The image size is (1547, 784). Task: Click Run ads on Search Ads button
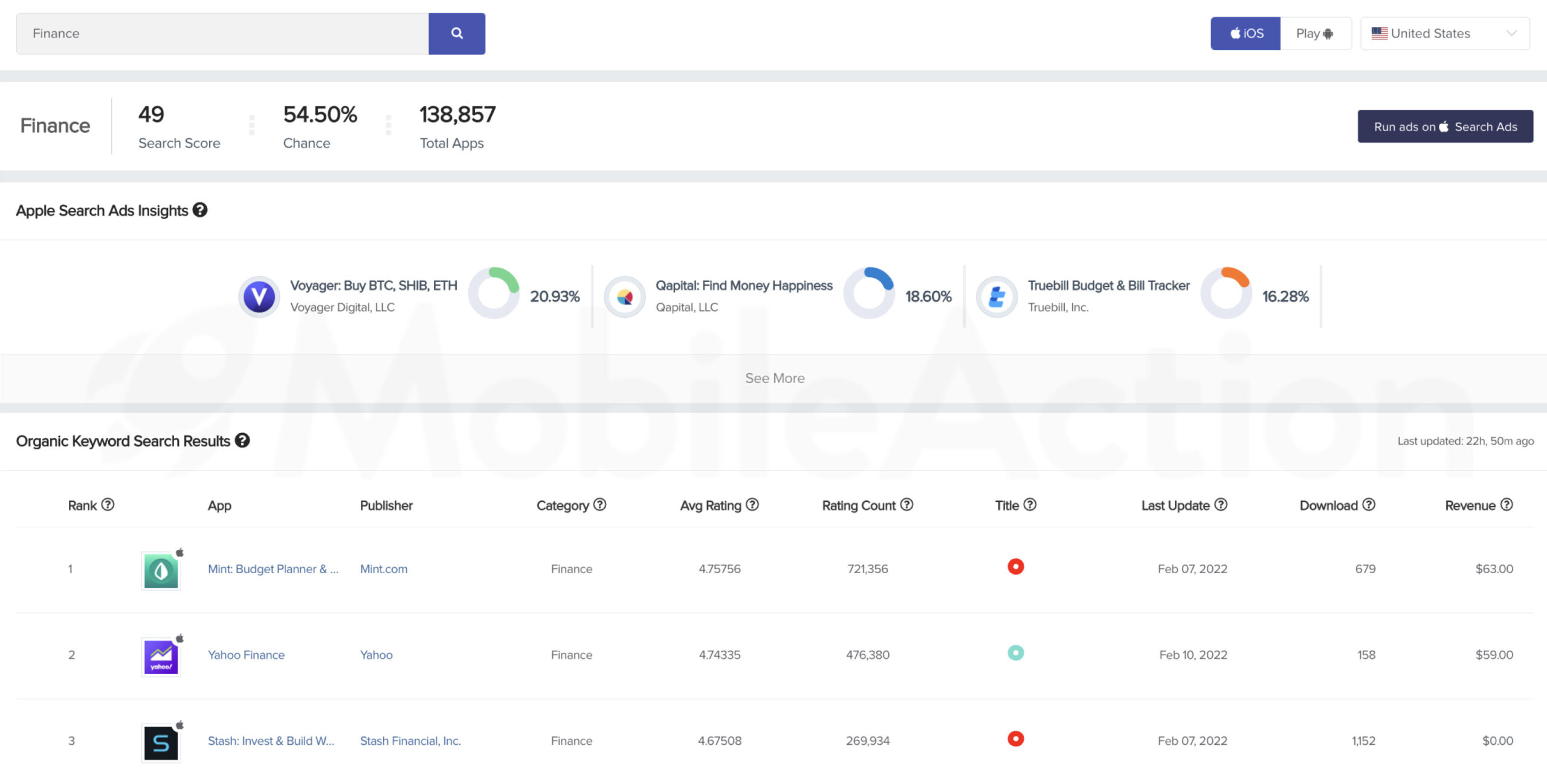coord(1445,126)
